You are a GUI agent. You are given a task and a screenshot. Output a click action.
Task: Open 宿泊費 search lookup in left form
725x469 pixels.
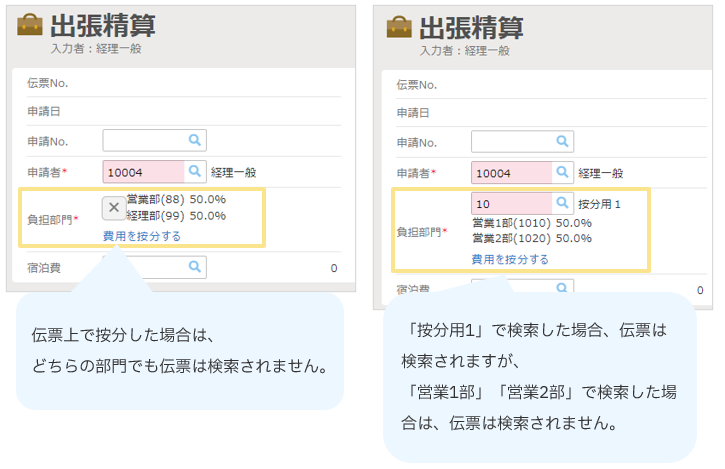(x=196, y=267)
